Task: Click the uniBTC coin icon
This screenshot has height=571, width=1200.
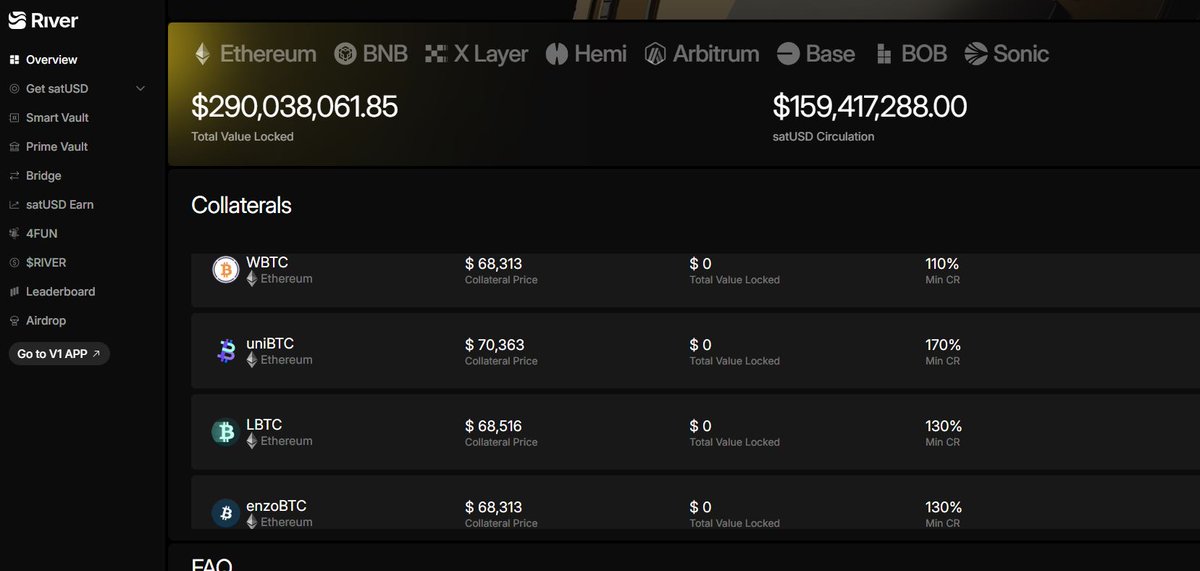Action: pyautogui.click(x=226, y=351)
